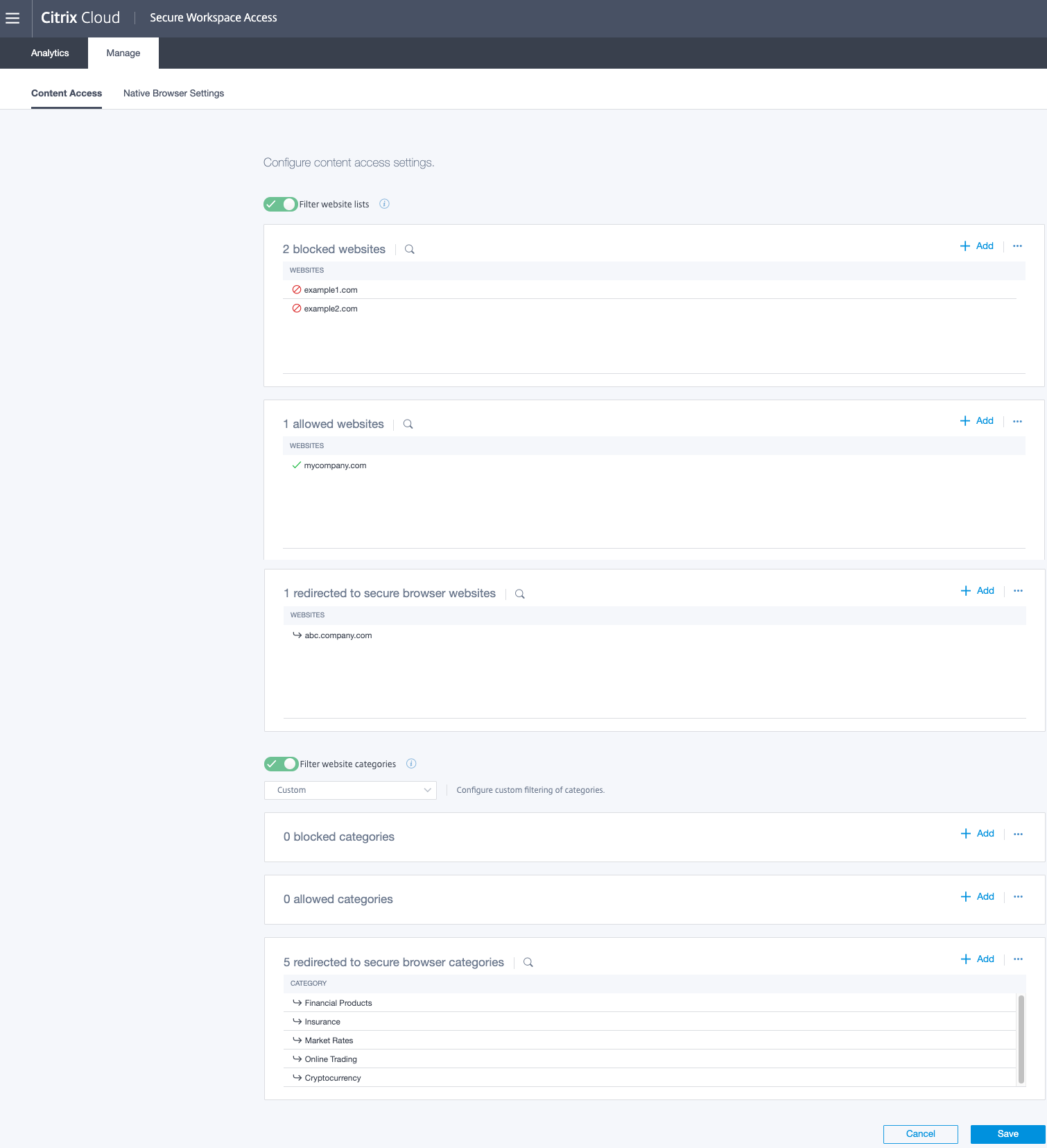
Task: Switch to the Manage tab
Action: tap(123, 53)
